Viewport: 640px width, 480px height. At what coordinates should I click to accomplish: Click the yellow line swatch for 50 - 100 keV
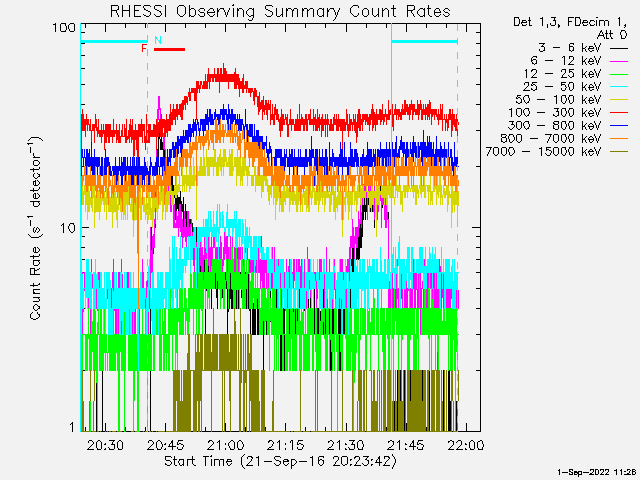pos(619,100)
